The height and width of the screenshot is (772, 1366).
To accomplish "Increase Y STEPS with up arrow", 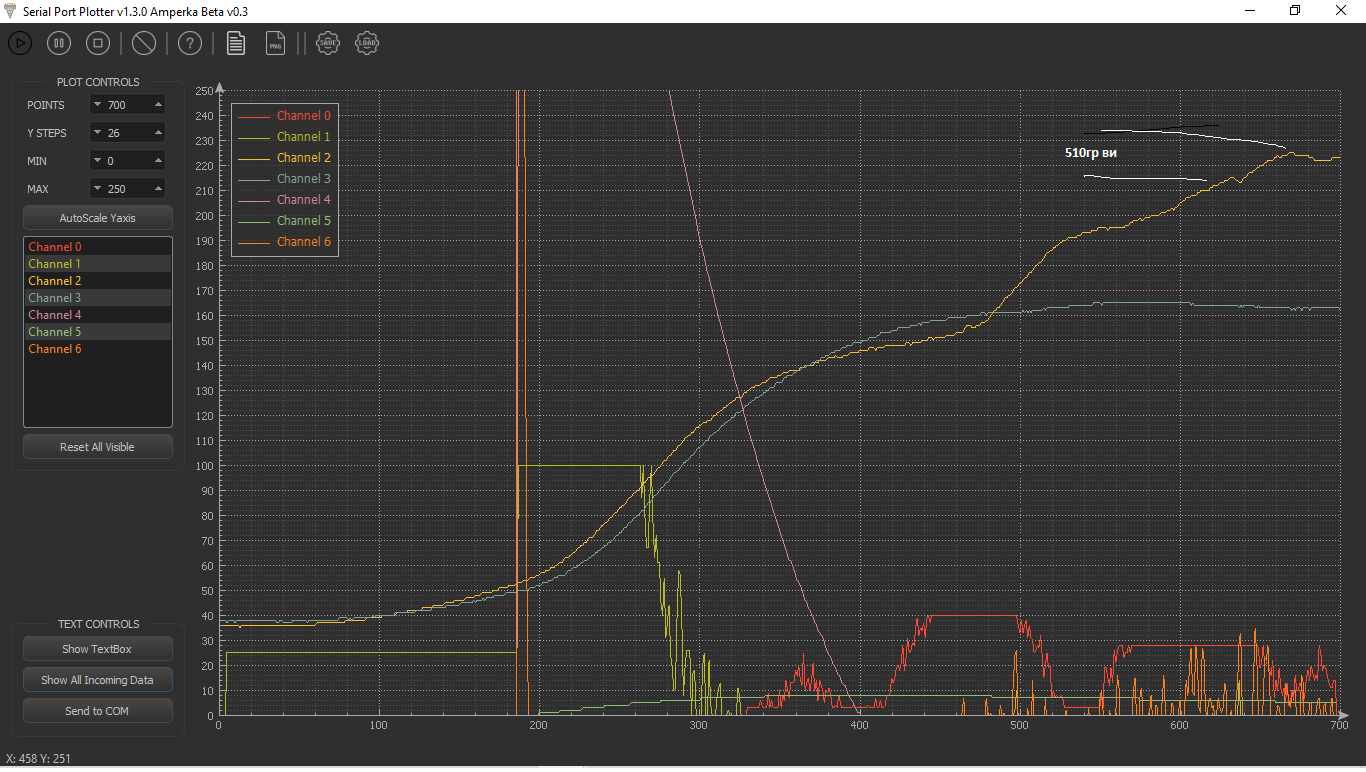I will point(158,133).
